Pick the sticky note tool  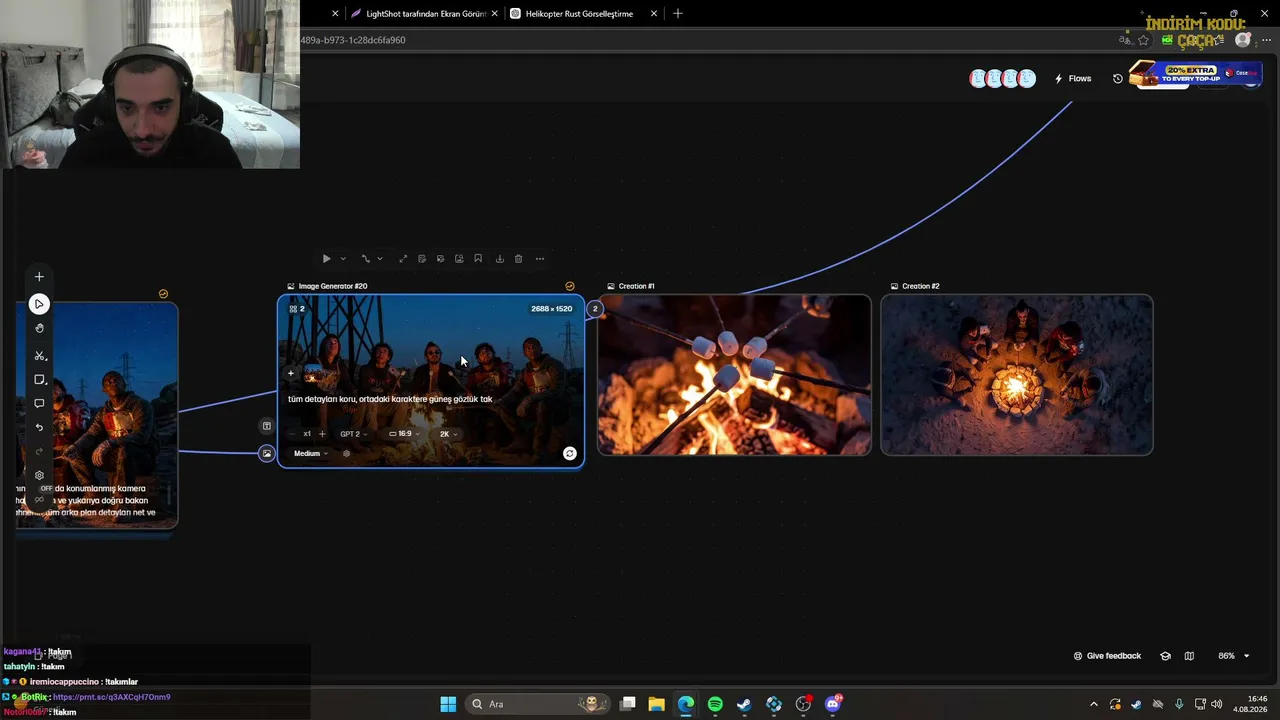(39, 380)
